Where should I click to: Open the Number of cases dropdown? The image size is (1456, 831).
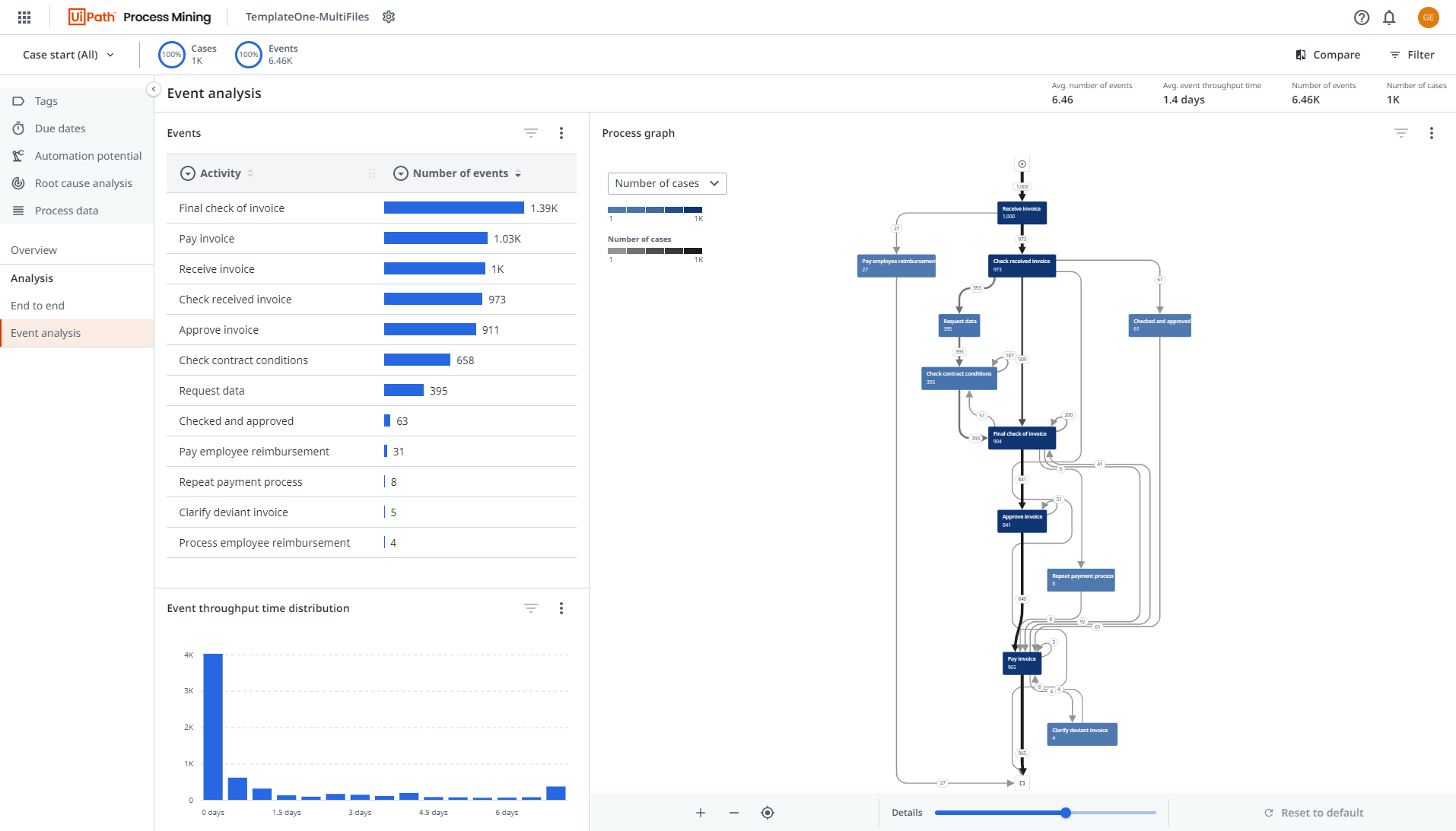pos(666,183)
